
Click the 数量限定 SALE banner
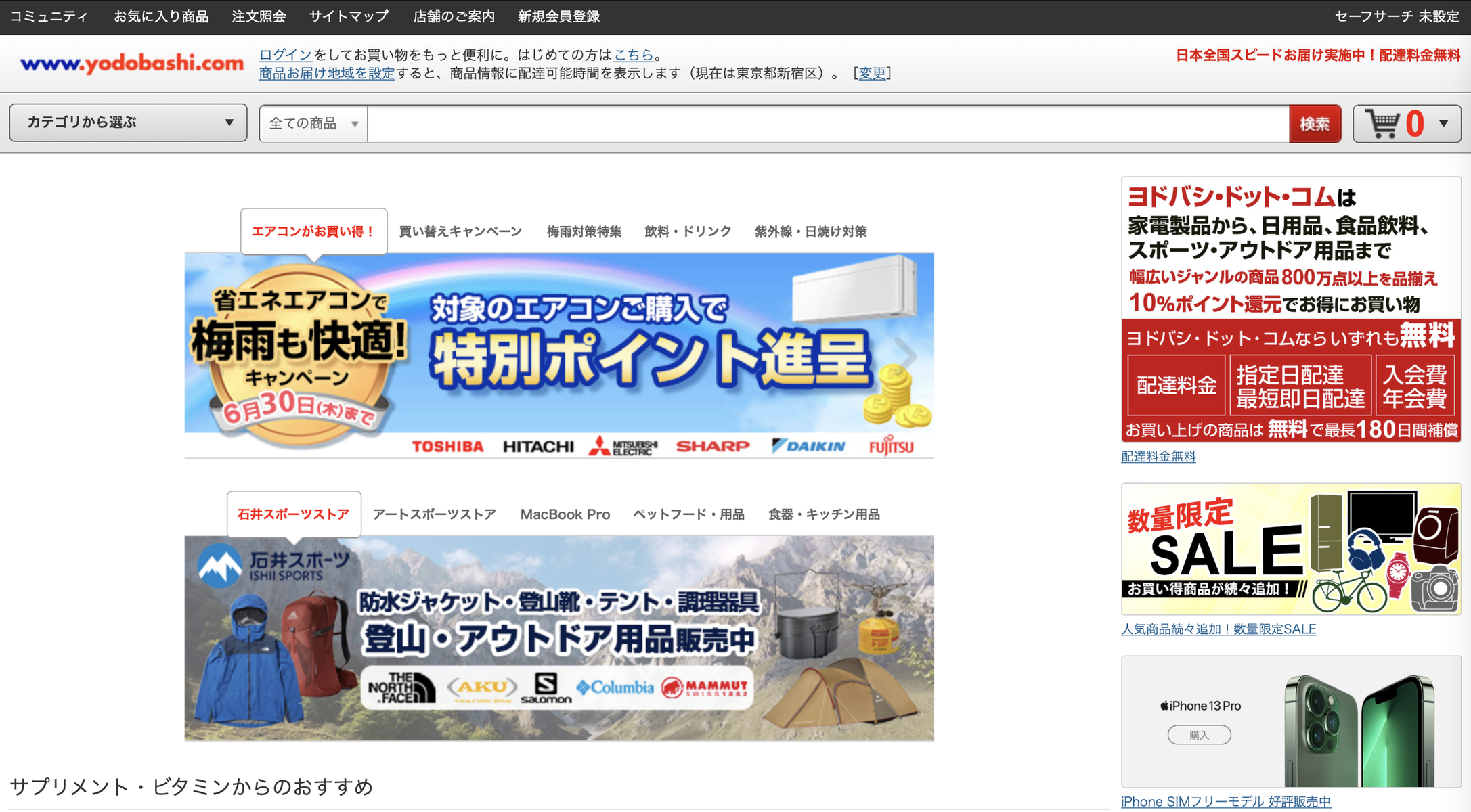coord(1291,549)
